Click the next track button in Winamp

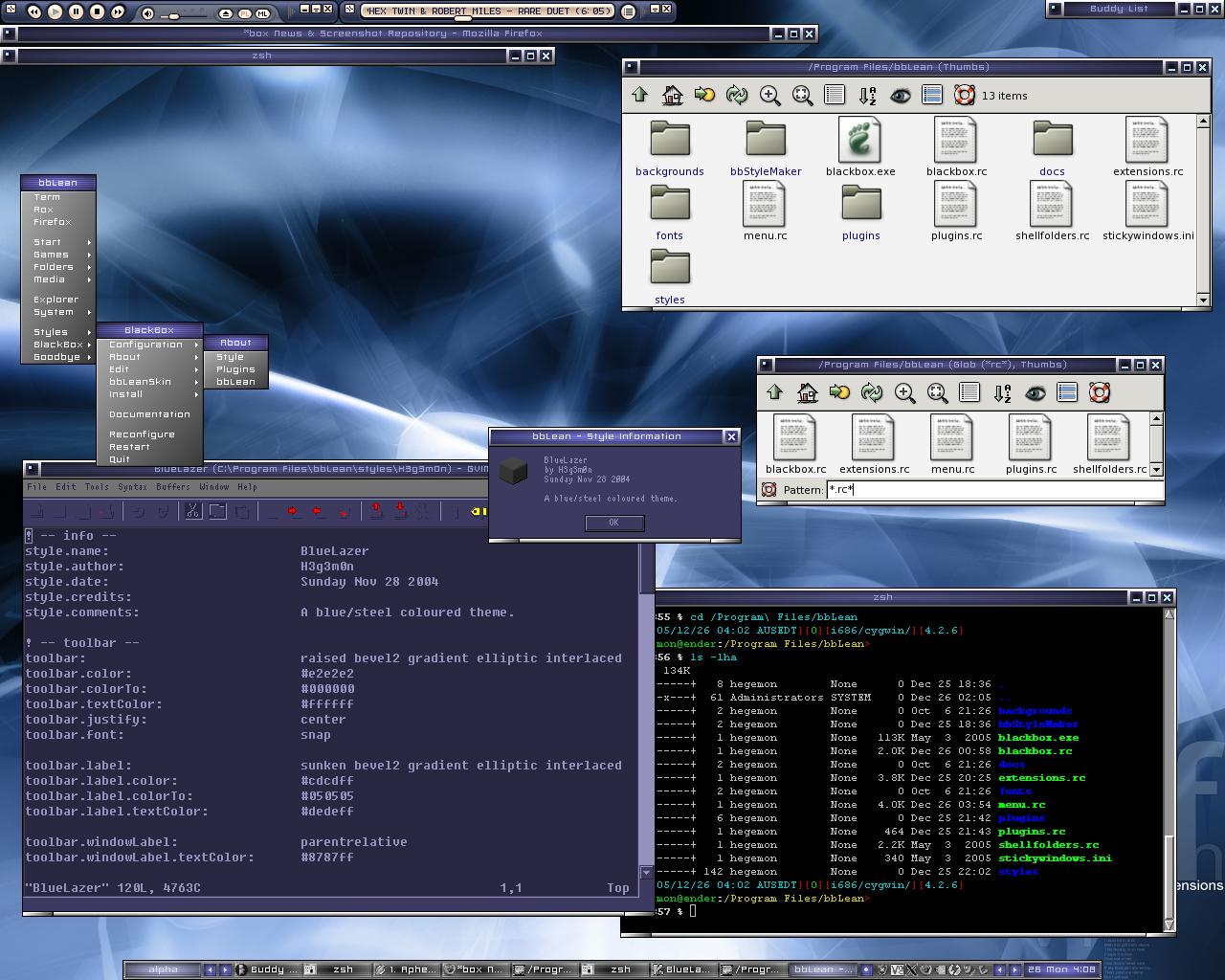[x=118, y=11]
